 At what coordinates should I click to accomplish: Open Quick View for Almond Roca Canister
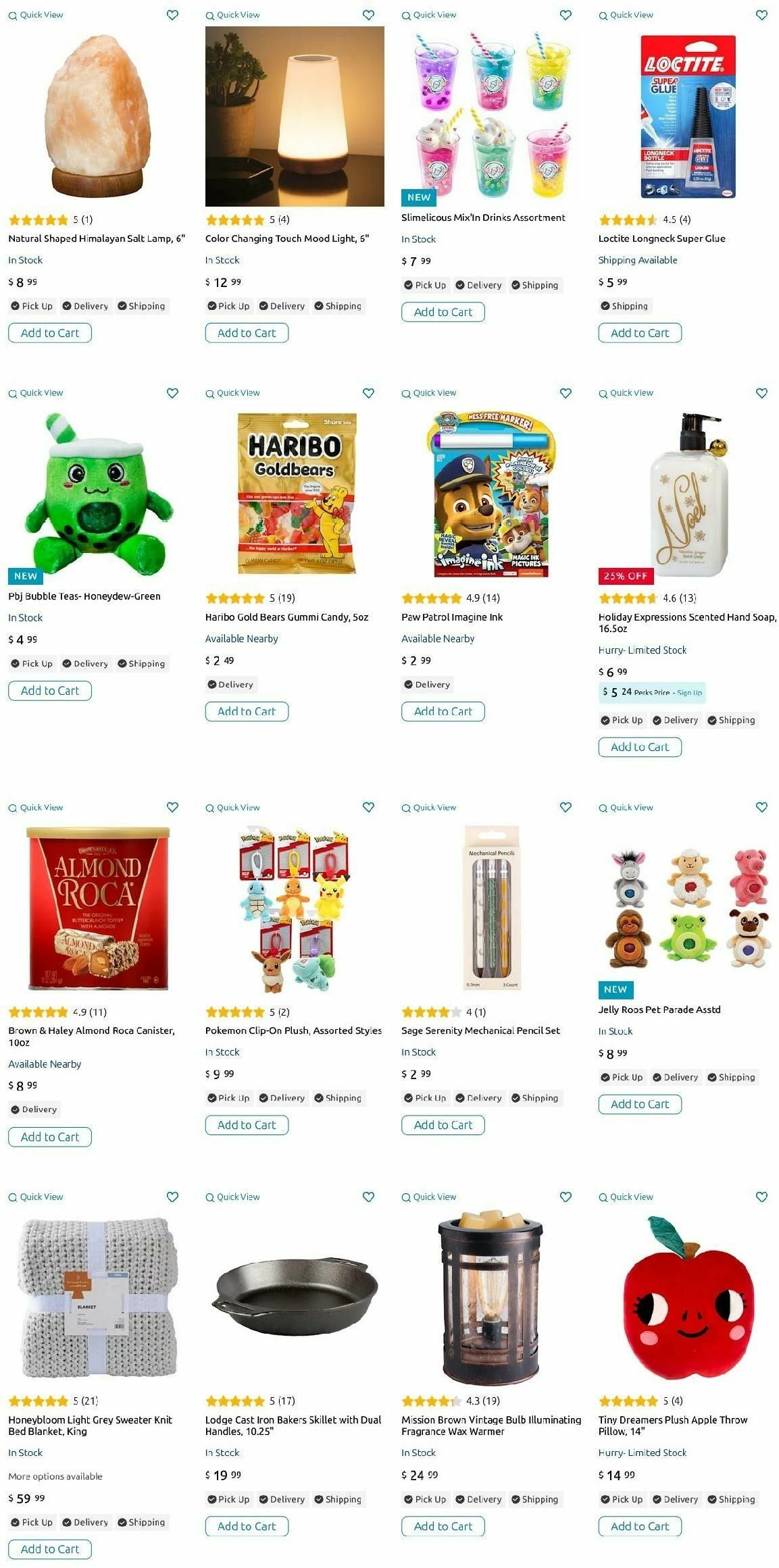coord(36,808)
